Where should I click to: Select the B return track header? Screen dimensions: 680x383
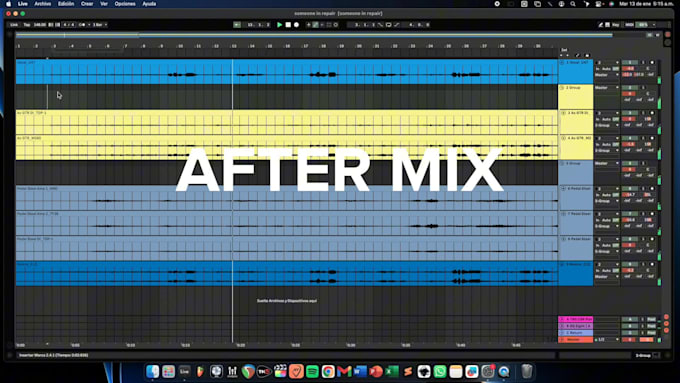(x=575, y=326)
